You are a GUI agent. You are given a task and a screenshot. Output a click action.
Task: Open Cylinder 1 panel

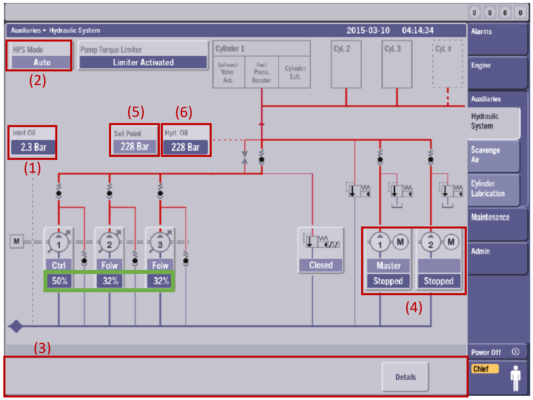[261, 64]
